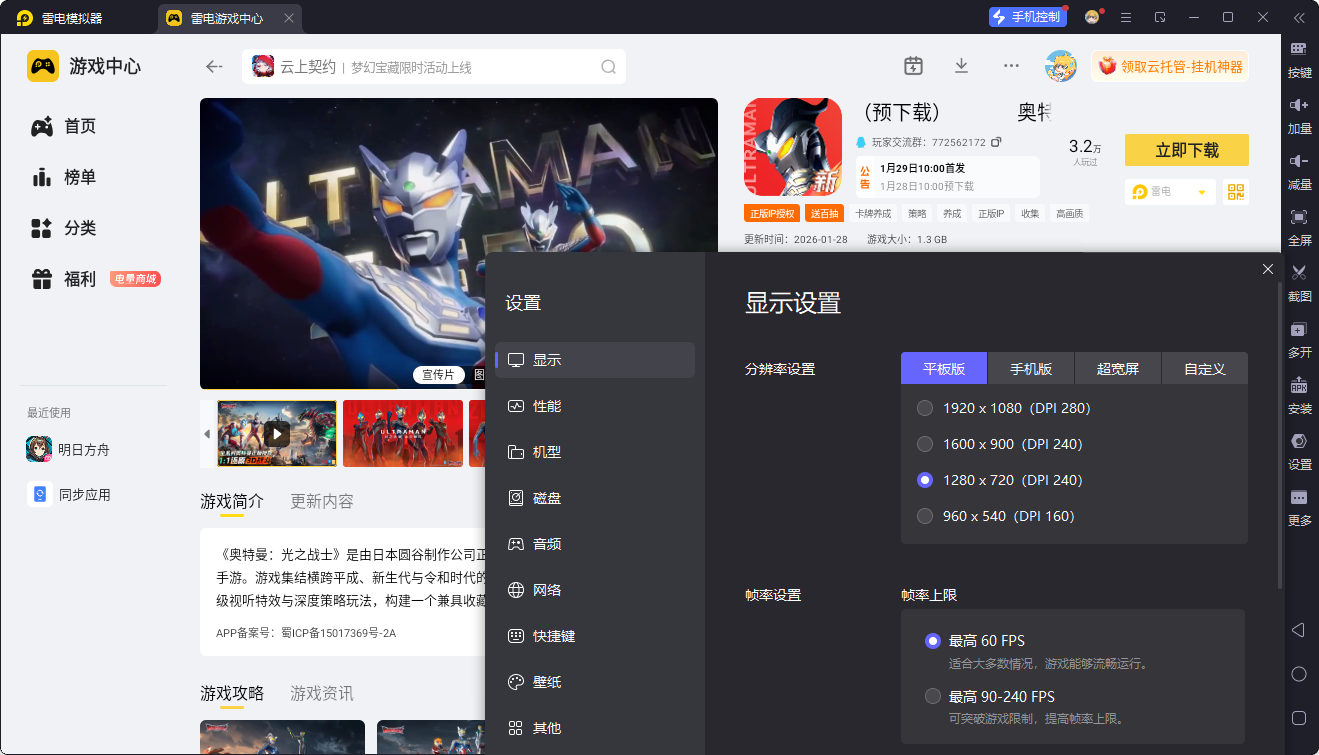Open the title bar hamburger menu
The image size is (1319, 755).
(x=1126, y=17)
